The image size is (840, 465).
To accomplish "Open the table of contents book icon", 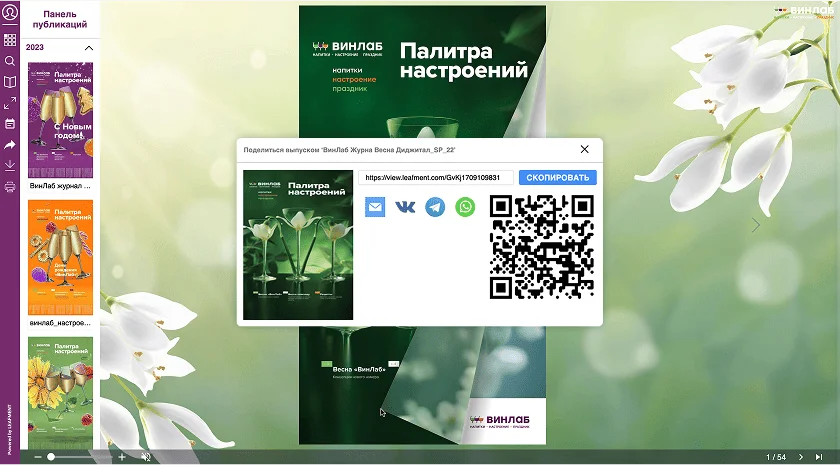I will coord(10,82).
